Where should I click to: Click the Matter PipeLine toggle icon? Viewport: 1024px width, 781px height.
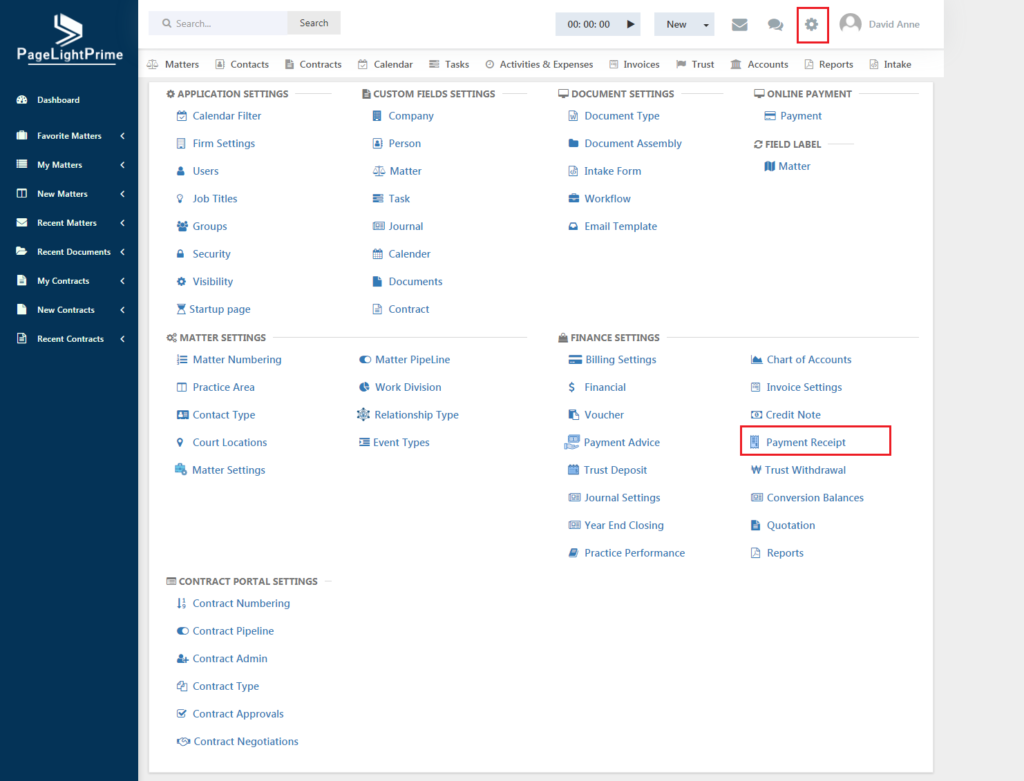pos(365,359)
